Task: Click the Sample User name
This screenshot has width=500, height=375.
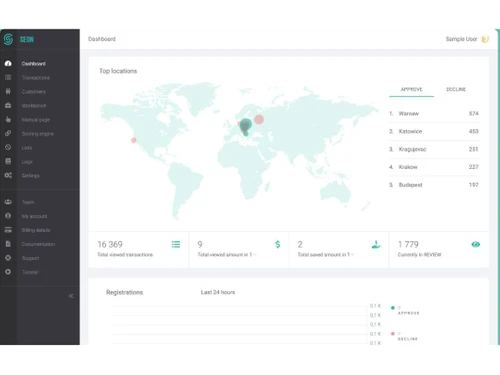Action: pos(461,39)
